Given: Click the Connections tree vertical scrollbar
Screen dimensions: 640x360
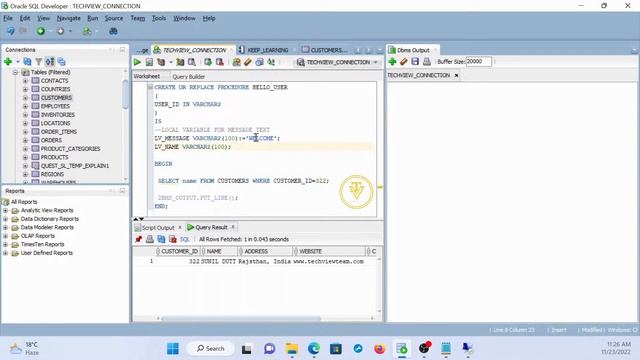Looking at the screenshot, I should (x=125, y=94).
